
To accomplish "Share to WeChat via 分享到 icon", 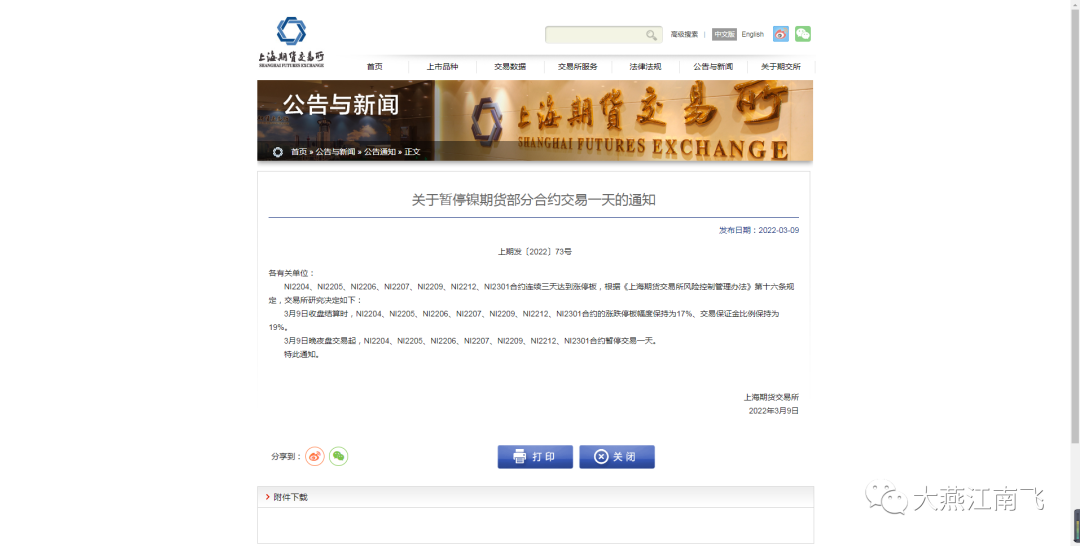I will coord(338,456).
